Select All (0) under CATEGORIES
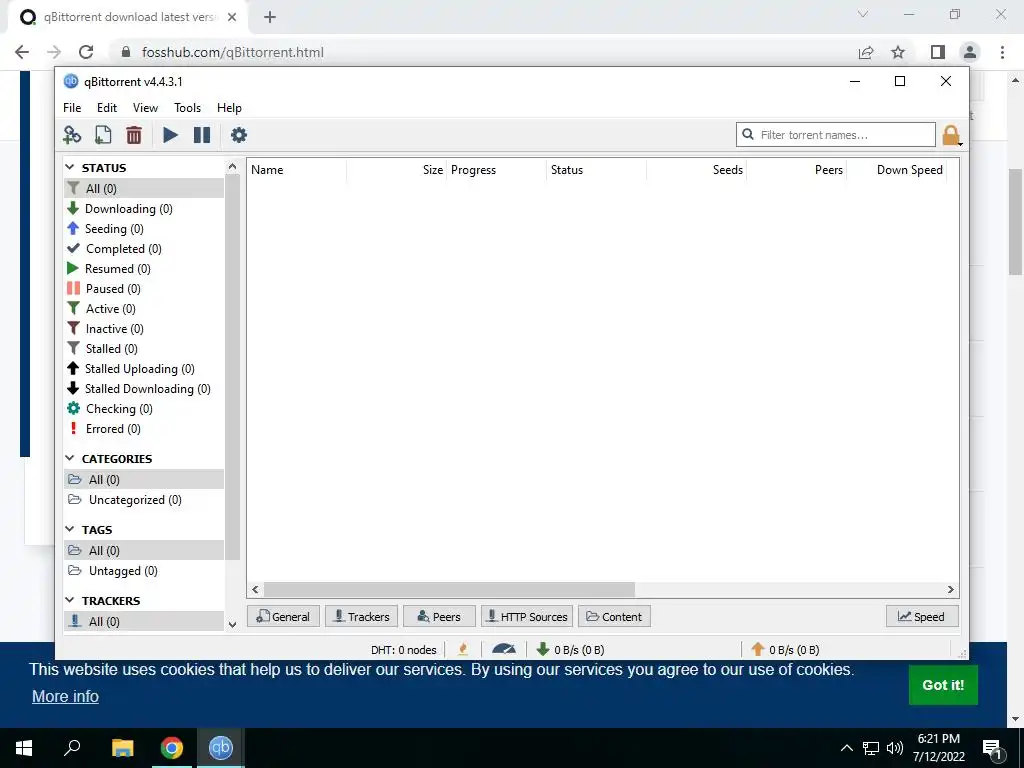The image size is (1024, 768). coord(144,479)
